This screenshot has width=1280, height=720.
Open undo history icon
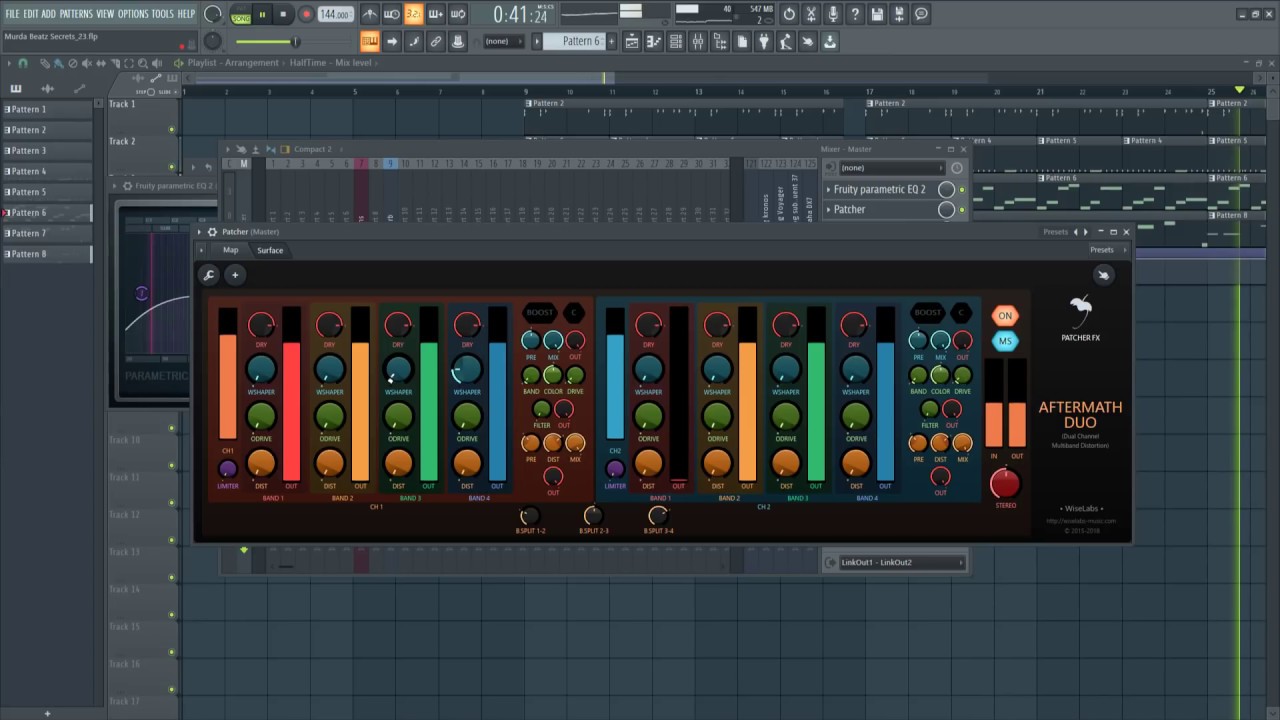click(x=789, y=14)
